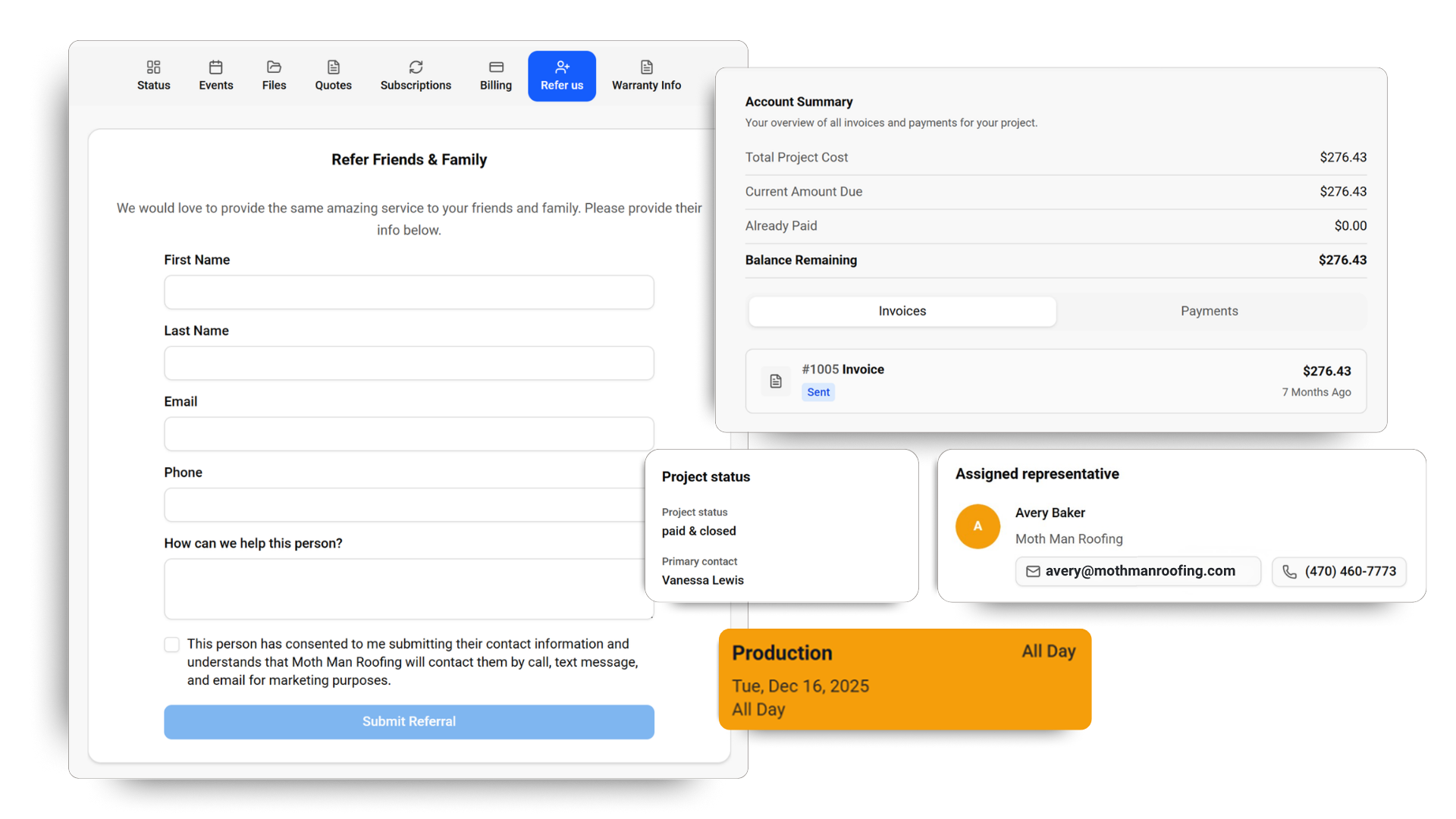Click the Events calendar icon
Image resolution: width=1456 pixels, height=819 pixels.
(215, 67)
